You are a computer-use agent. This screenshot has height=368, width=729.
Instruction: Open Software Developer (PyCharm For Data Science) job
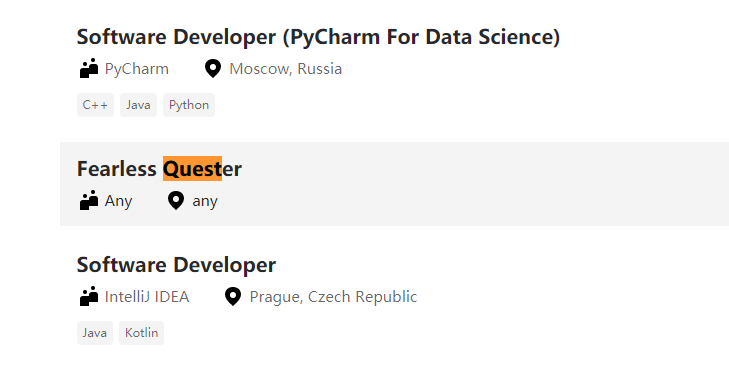click(318, 37)
